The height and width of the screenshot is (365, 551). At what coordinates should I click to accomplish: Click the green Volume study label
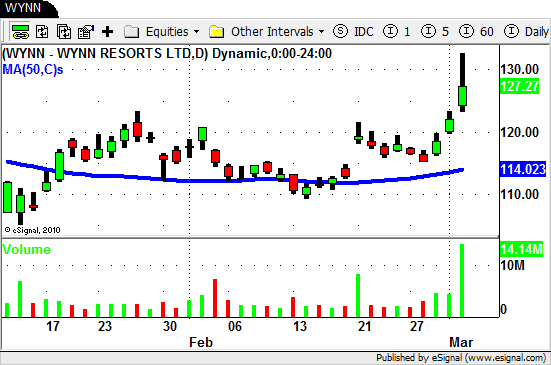pos(27,249)
